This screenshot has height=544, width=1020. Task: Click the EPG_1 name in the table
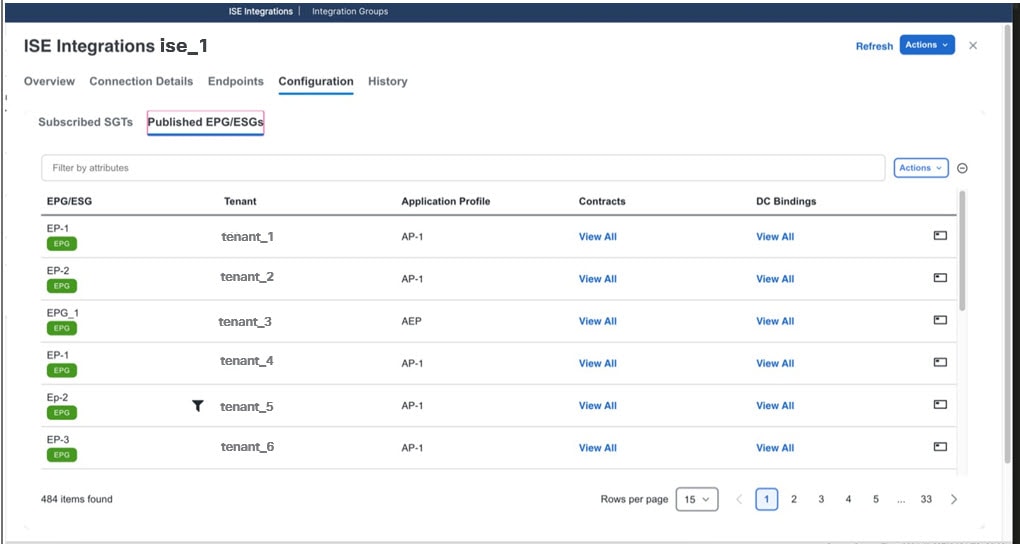[x=63, y=313]
